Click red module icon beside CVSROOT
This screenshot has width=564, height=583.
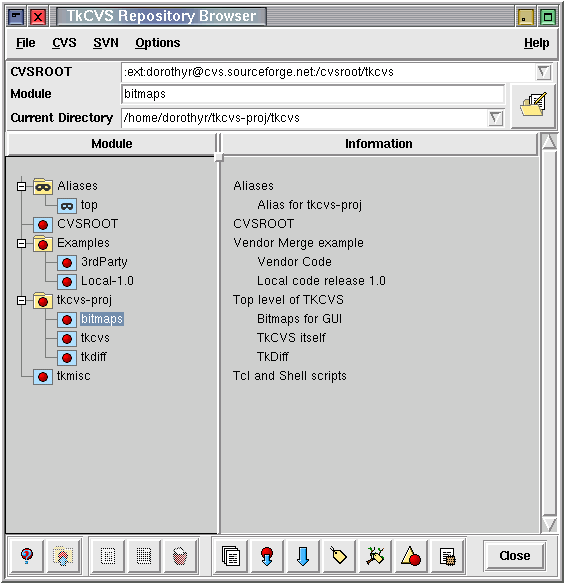43,225
